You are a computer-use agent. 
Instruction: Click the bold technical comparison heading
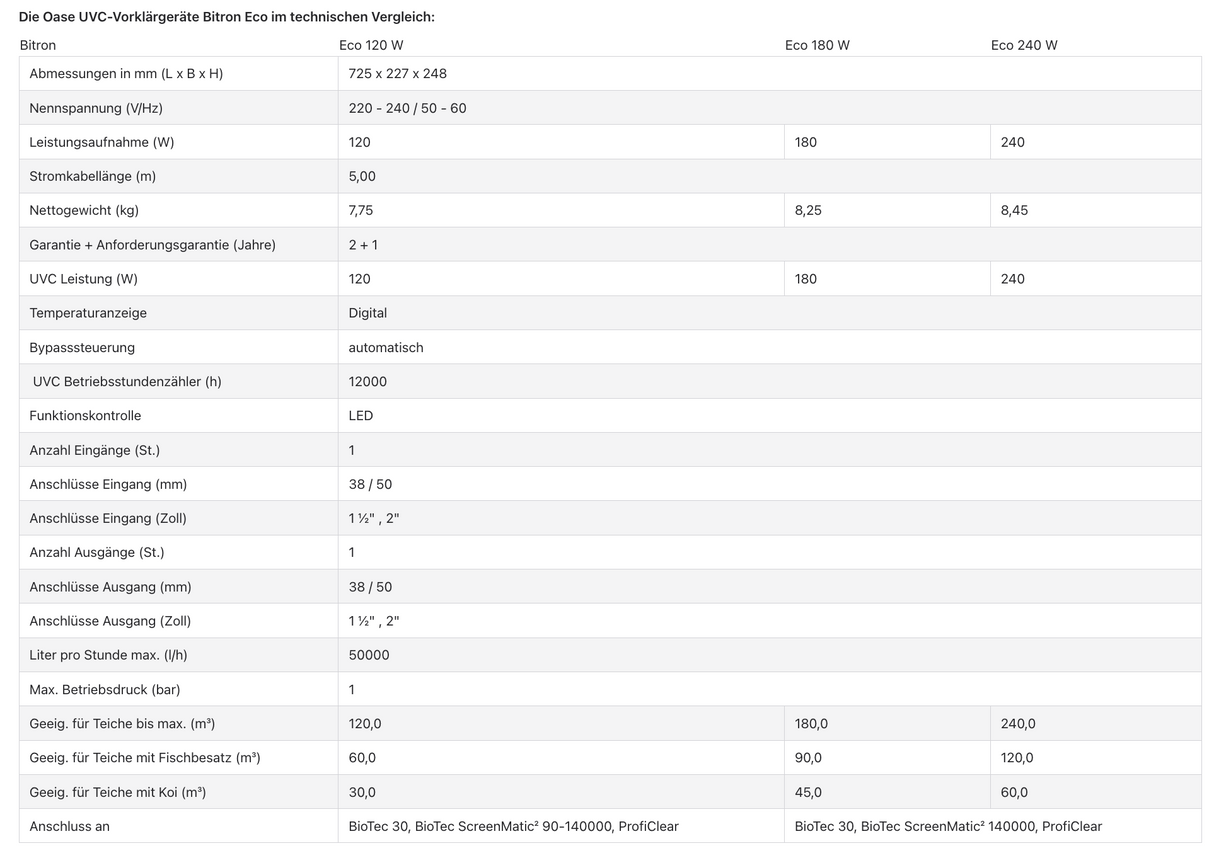(x=227, y=17)
